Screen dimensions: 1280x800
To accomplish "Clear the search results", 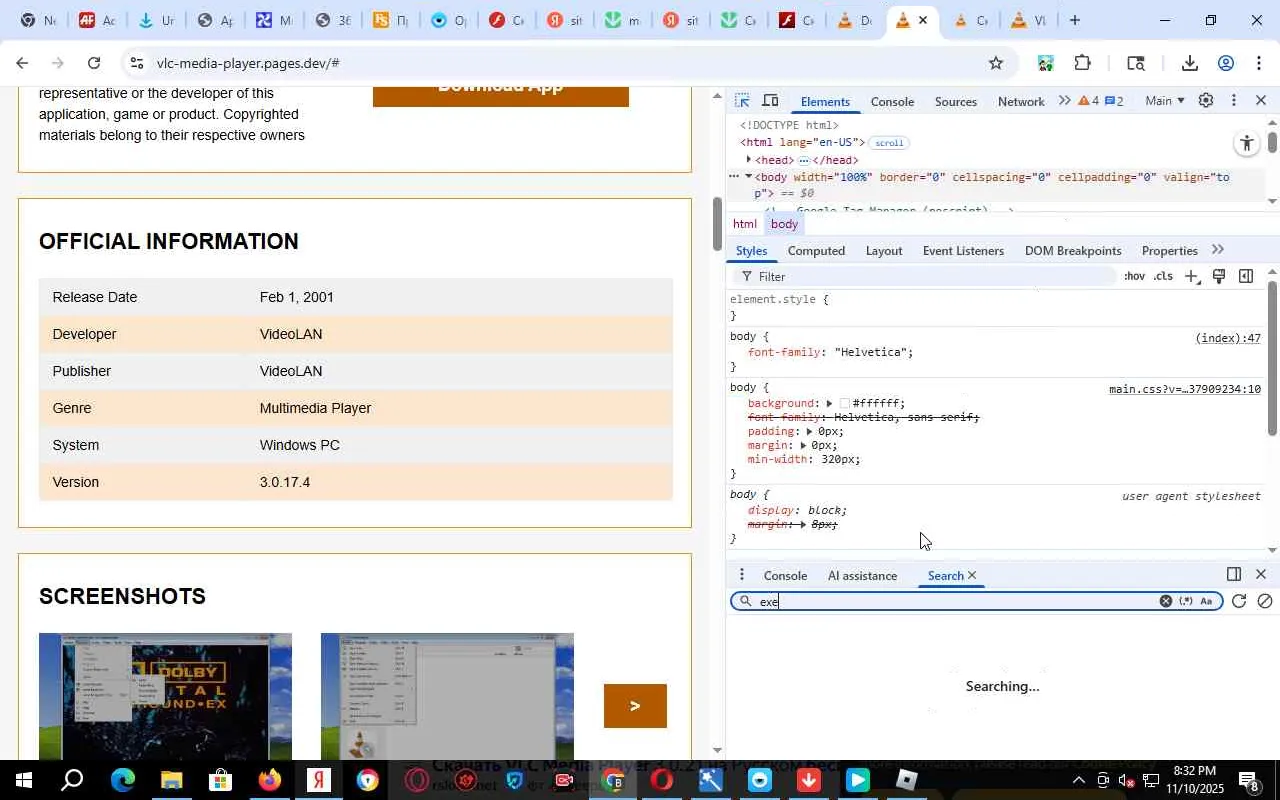I will click(1264, 601).
